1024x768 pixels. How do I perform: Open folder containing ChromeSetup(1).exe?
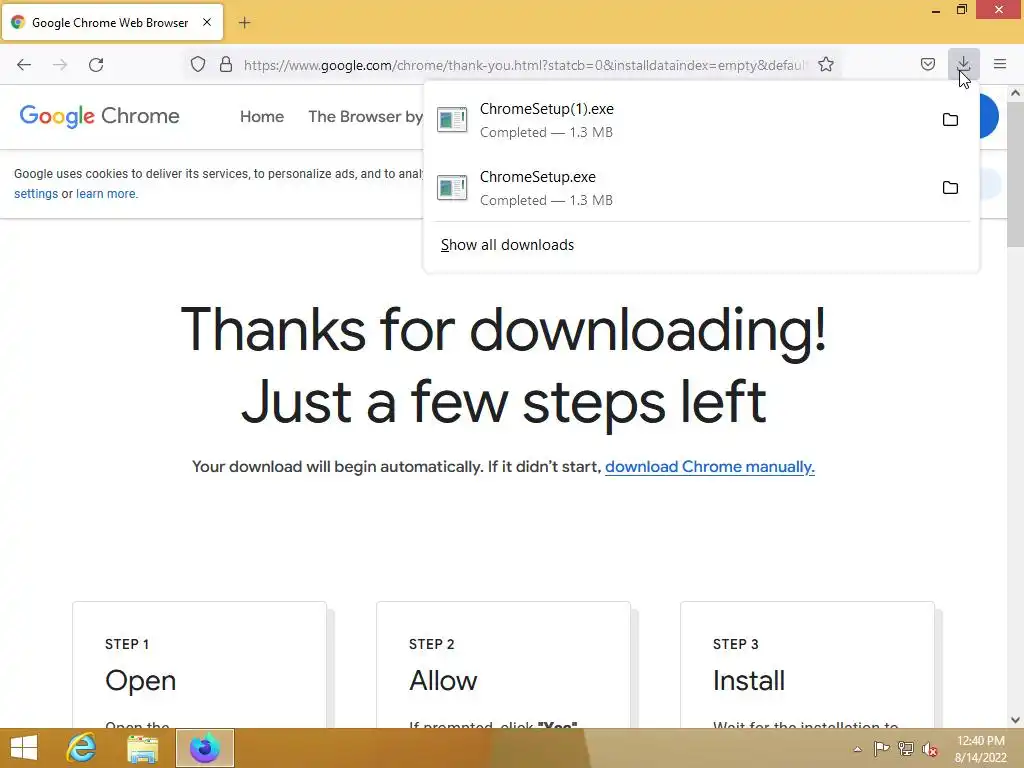(950, 120)
